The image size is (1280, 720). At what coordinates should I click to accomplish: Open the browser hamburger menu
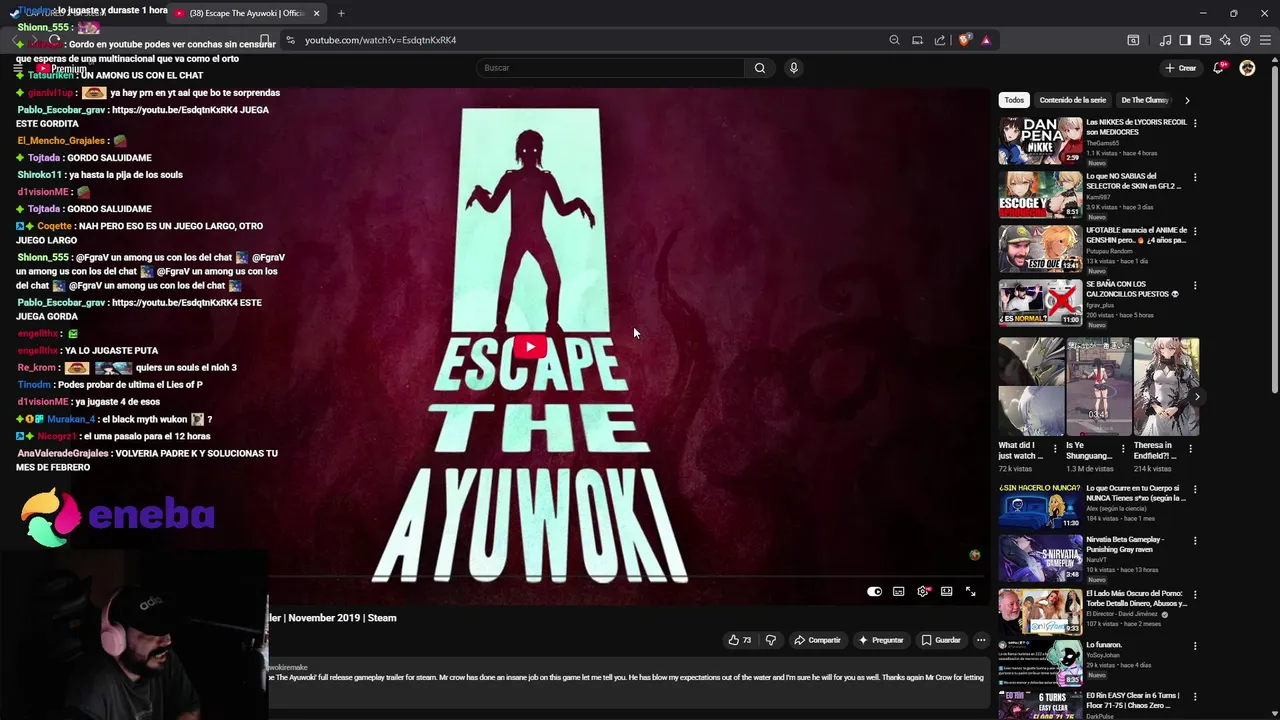pos(1266,40)
